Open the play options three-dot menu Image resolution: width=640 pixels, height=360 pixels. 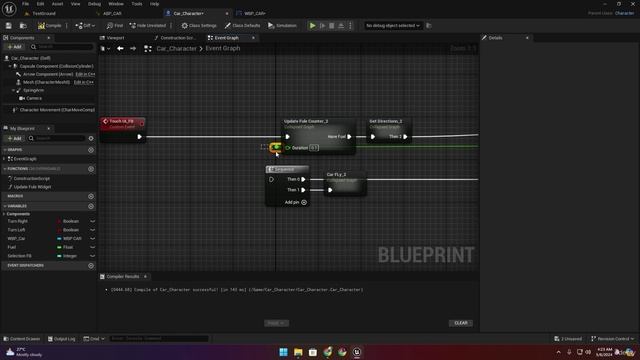point(350,26)
